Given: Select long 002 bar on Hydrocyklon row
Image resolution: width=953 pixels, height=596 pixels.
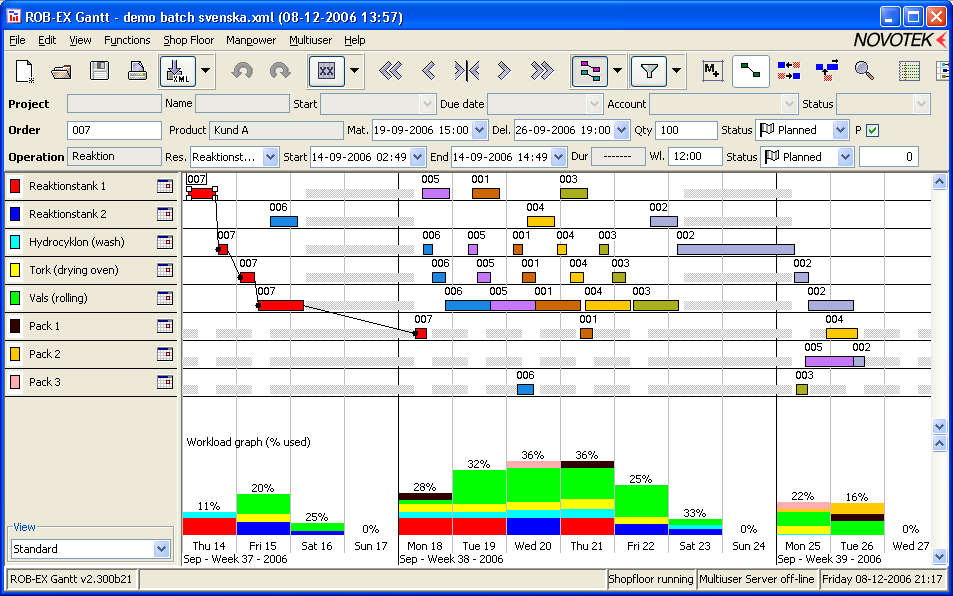Looking at the screenshot, I should (735, 249).
